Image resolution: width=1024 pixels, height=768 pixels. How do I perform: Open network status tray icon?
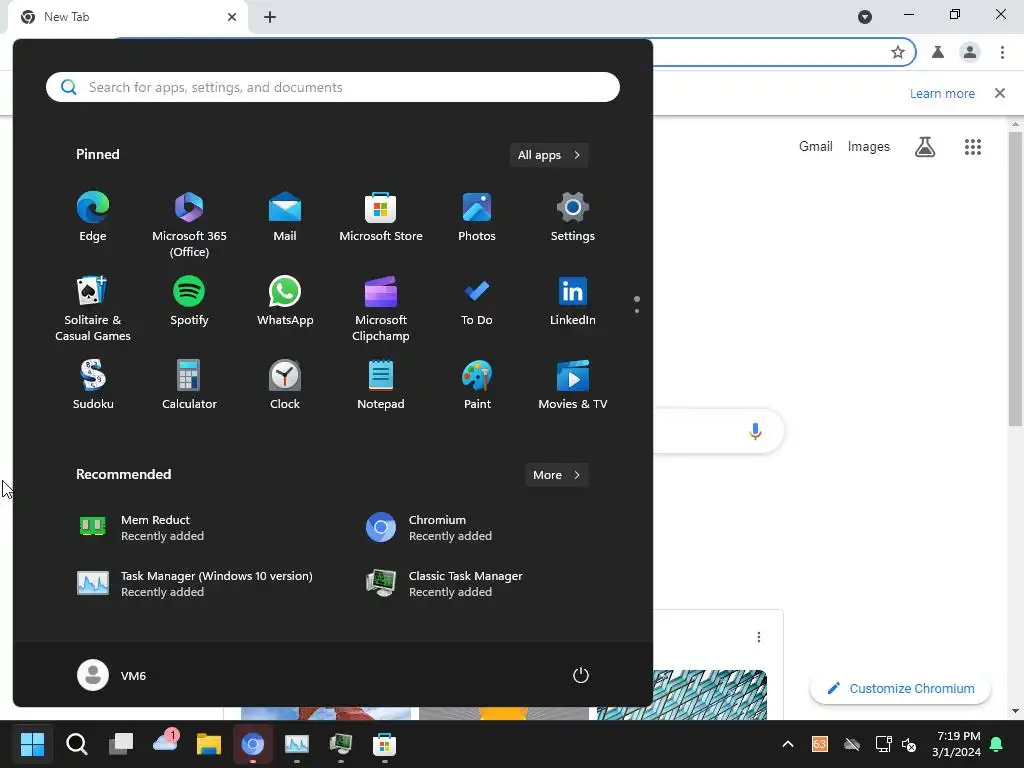click(883, 744)
